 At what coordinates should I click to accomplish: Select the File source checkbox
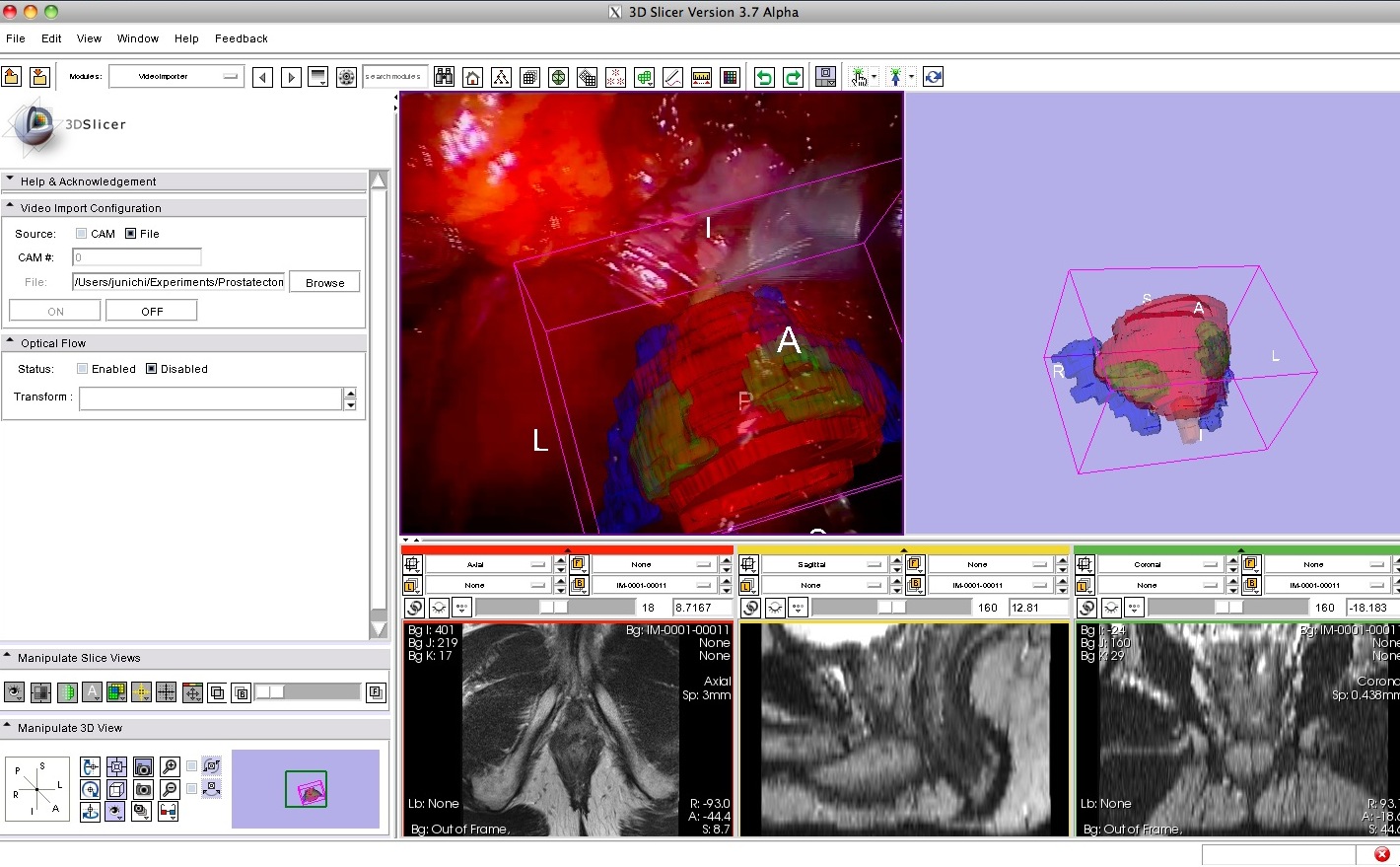(131, 234)
